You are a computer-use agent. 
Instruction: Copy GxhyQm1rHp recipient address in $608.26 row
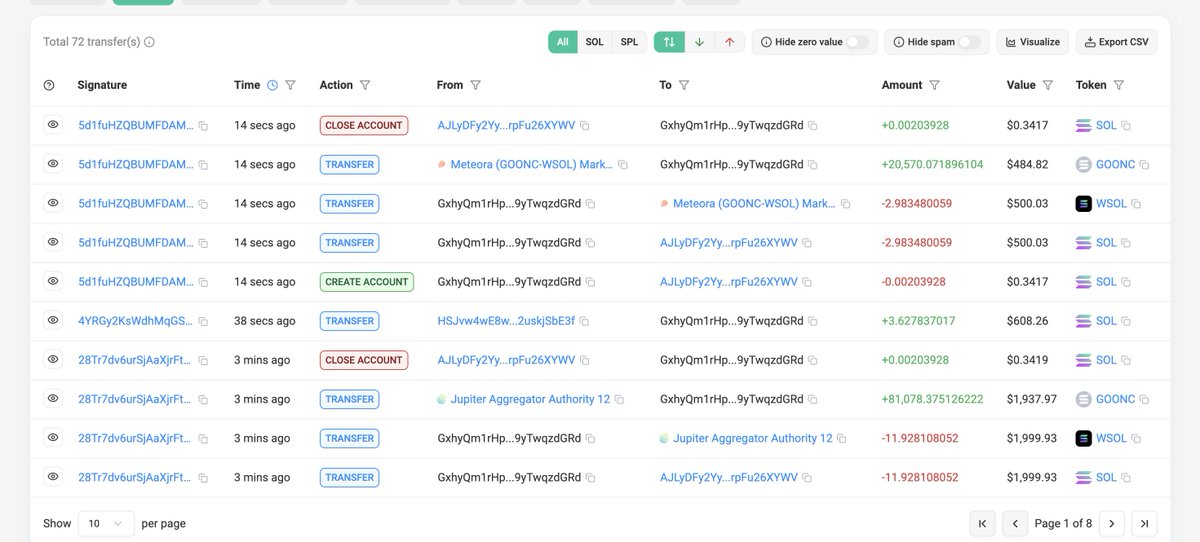pos(812,321)
